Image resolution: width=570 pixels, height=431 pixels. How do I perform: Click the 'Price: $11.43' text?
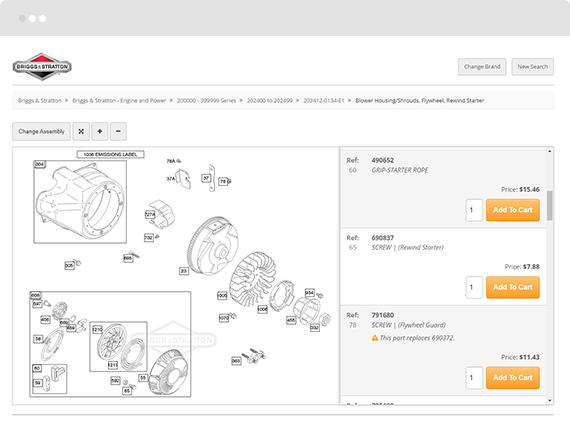tap(520, 357)
